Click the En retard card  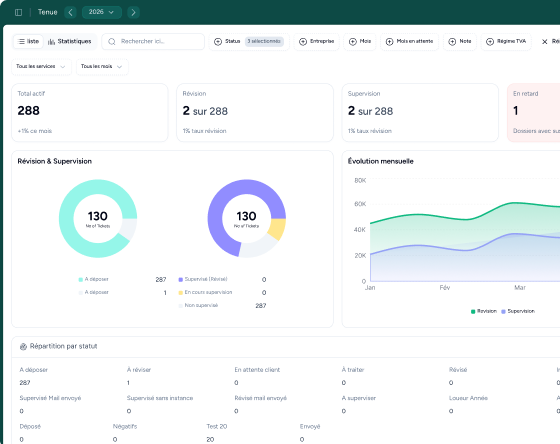(x=534, y=113)
